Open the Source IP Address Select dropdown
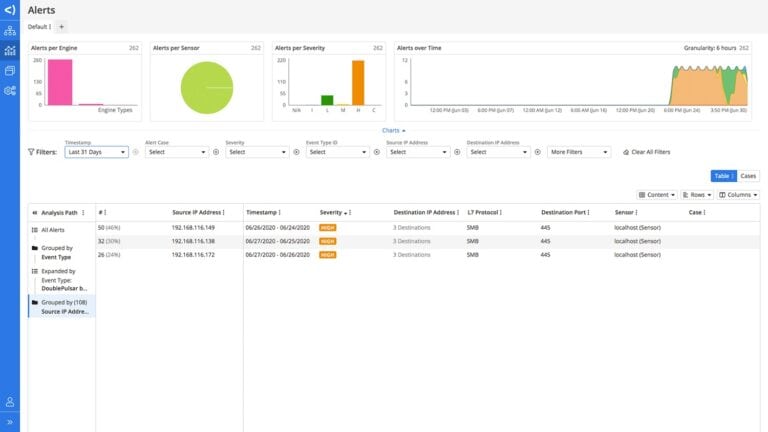The image size is (768, 432). tap(418, 152)
